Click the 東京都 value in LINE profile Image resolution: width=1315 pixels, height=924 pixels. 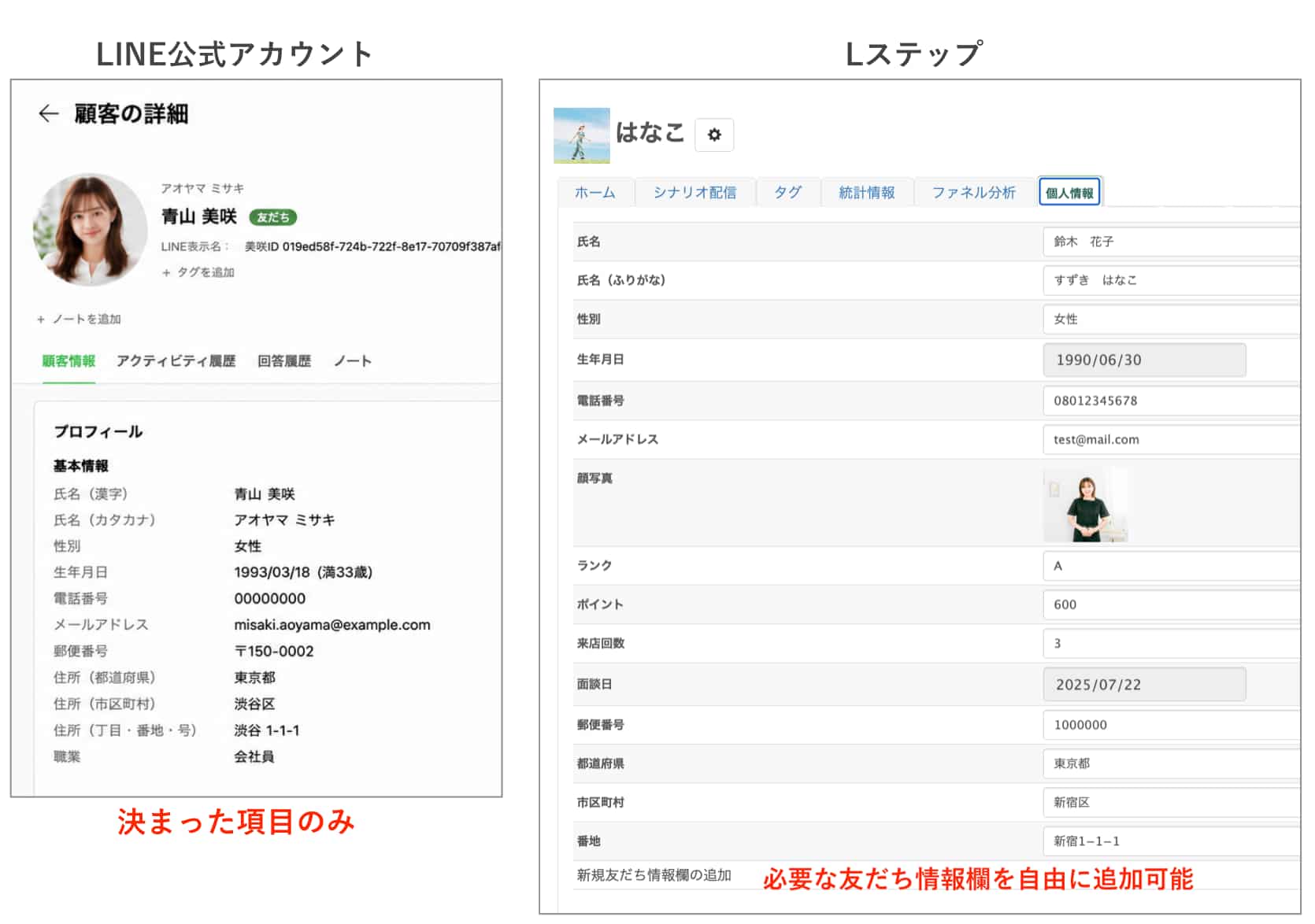pyautogui.click(x=254, y=678)
